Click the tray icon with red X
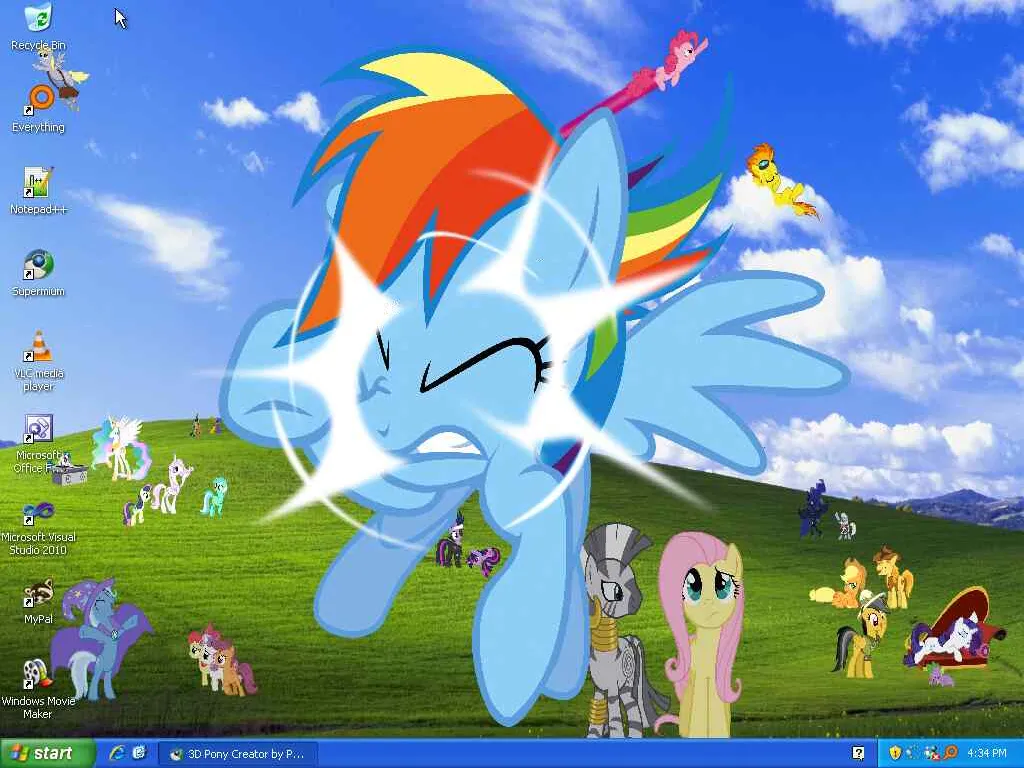Viewport: 1024px width, 768px height. click(x=931, y=753)
